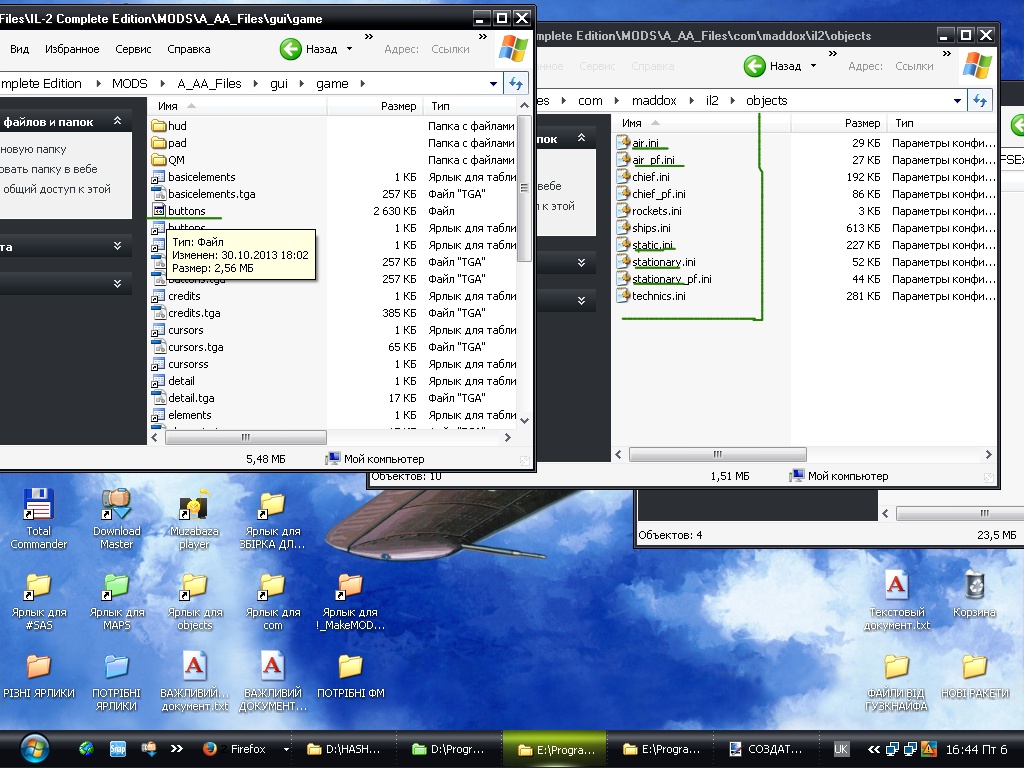Select the basicelements.tga file icon
The width and height of the screenshot is (1024, 768).
pos(158,194)
